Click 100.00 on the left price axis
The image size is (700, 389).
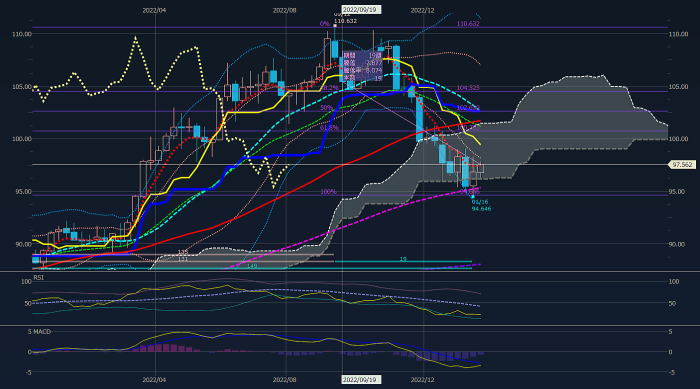click(22, 139)
